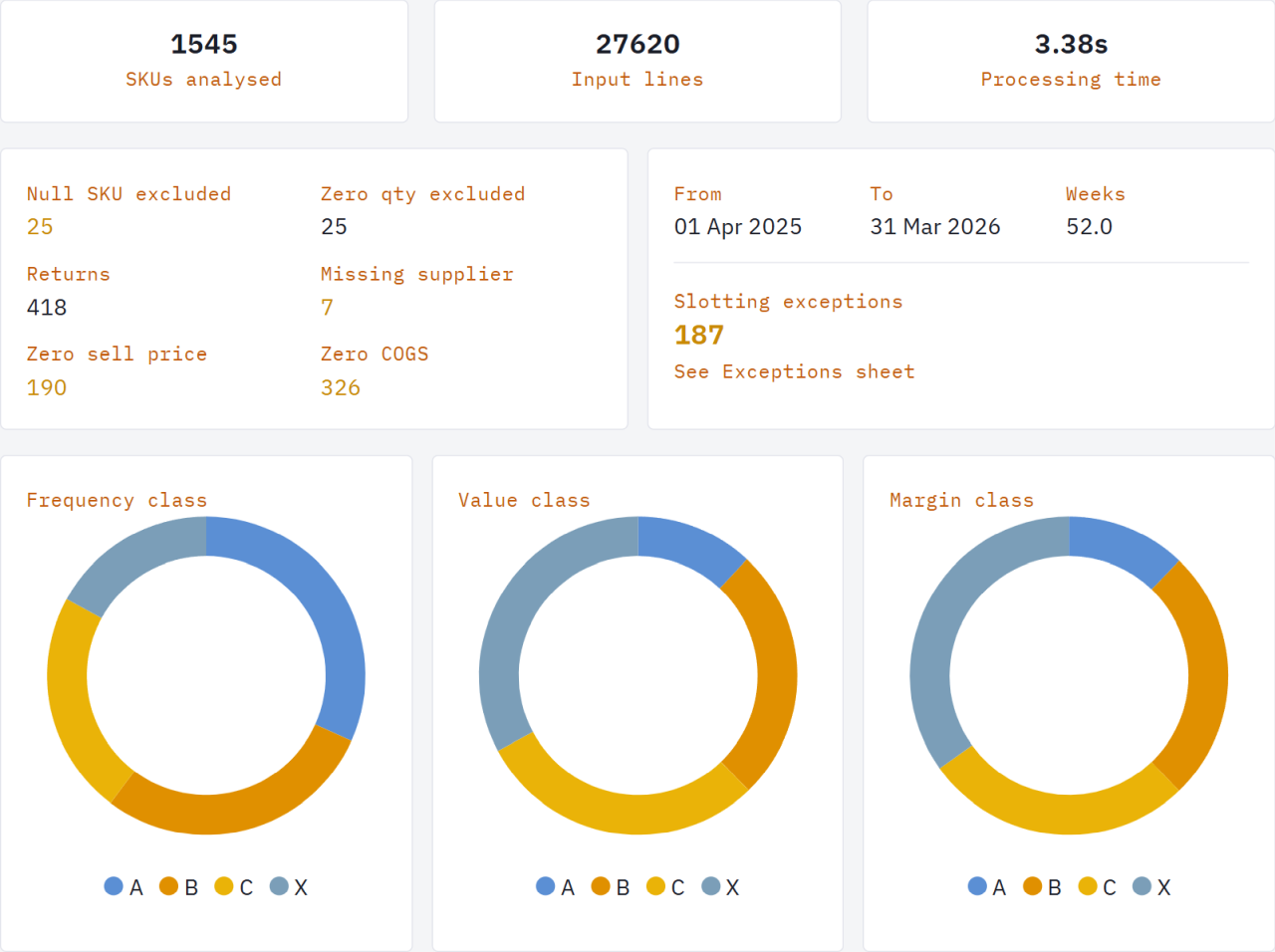Click the yellow C legend dot under Value class
Viewport: 1275px width, 952px height.
(x=655, y=886)
